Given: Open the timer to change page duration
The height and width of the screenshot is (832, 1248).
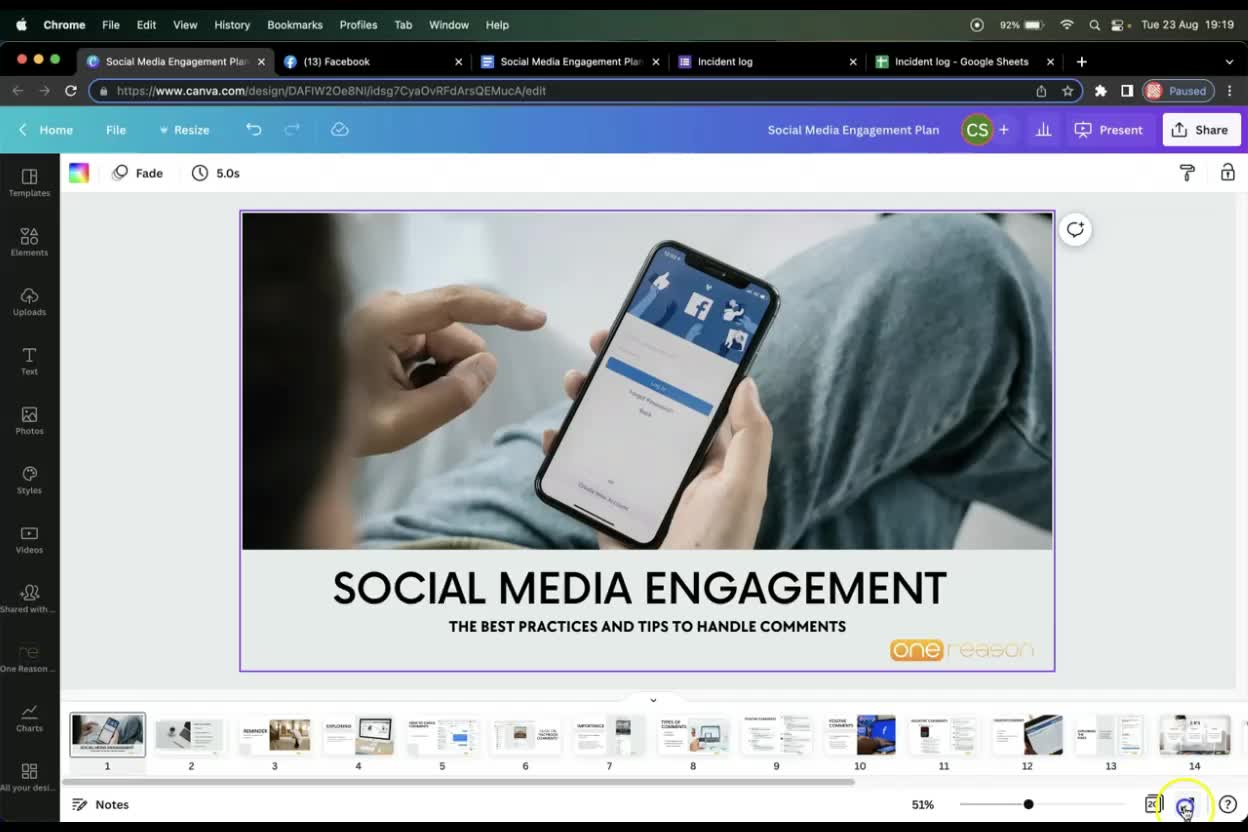Looking at the screenshot, I should pos(215,172).
